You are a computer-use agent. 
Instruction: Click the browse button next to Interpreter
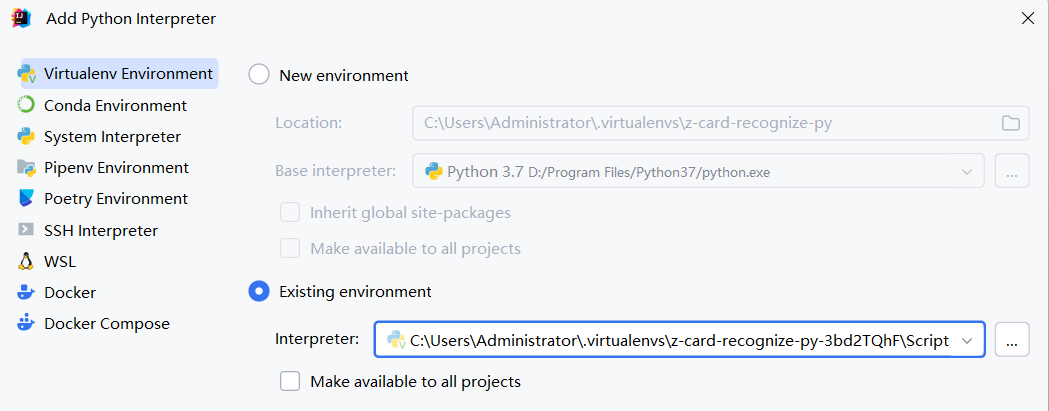coord(1012,339)
